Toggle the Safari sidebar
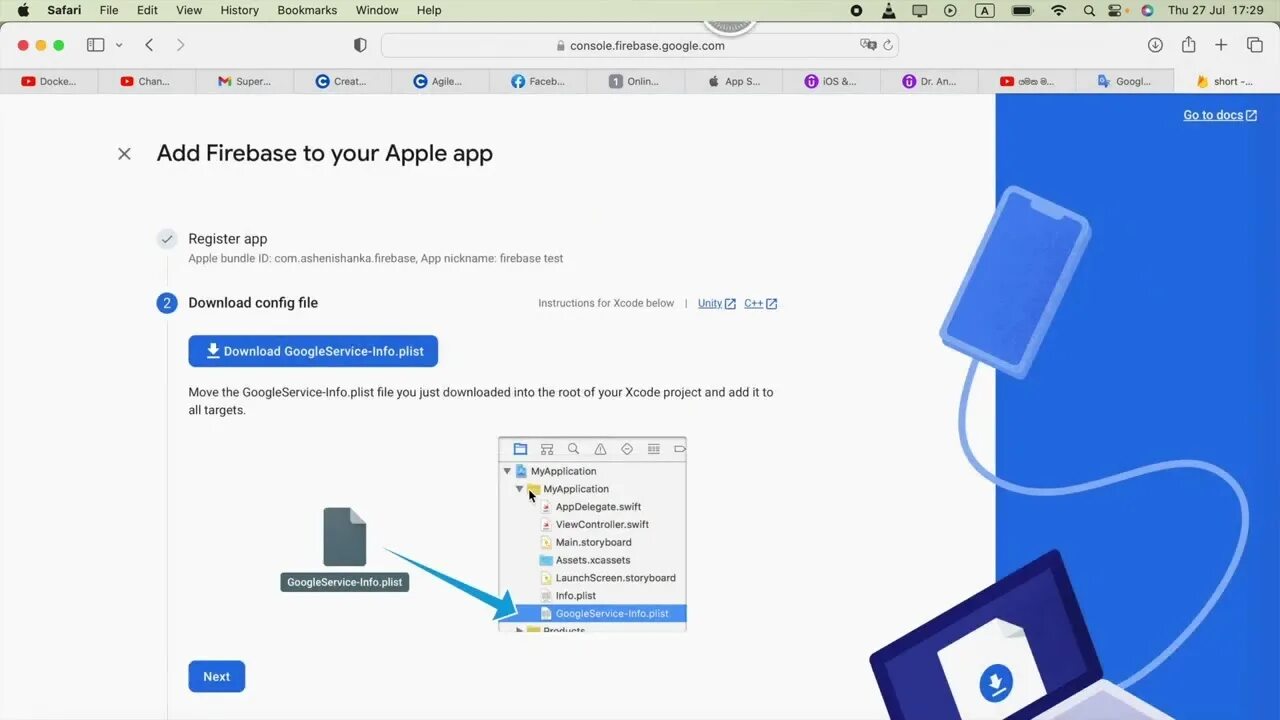 point(96,45)
